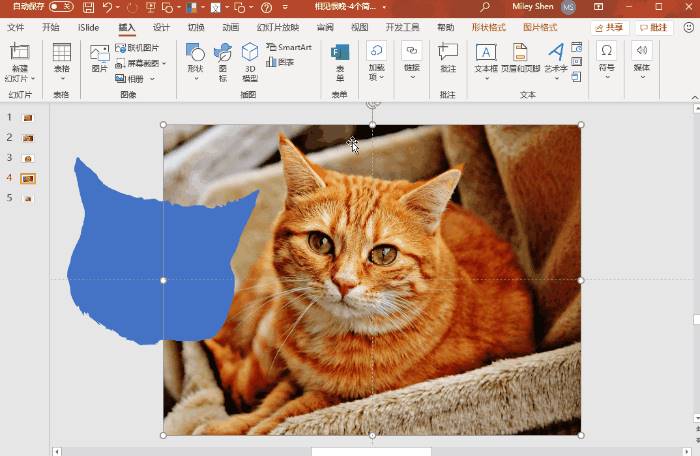
Task: Switch to the Design (设计) tab
Action: 161,27
